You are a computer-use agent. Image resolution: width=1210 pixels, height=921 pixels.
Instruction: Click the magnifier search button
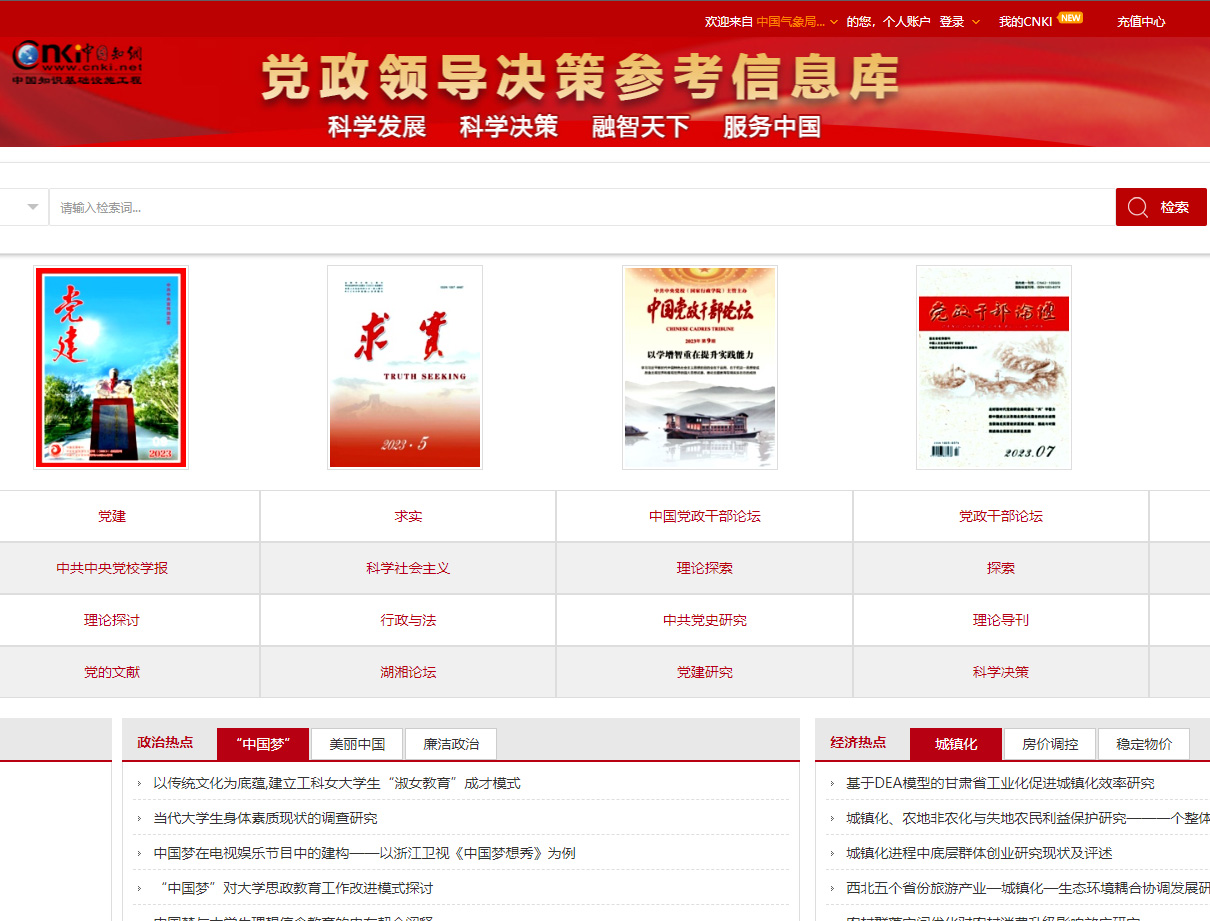tap(1160, 207)
